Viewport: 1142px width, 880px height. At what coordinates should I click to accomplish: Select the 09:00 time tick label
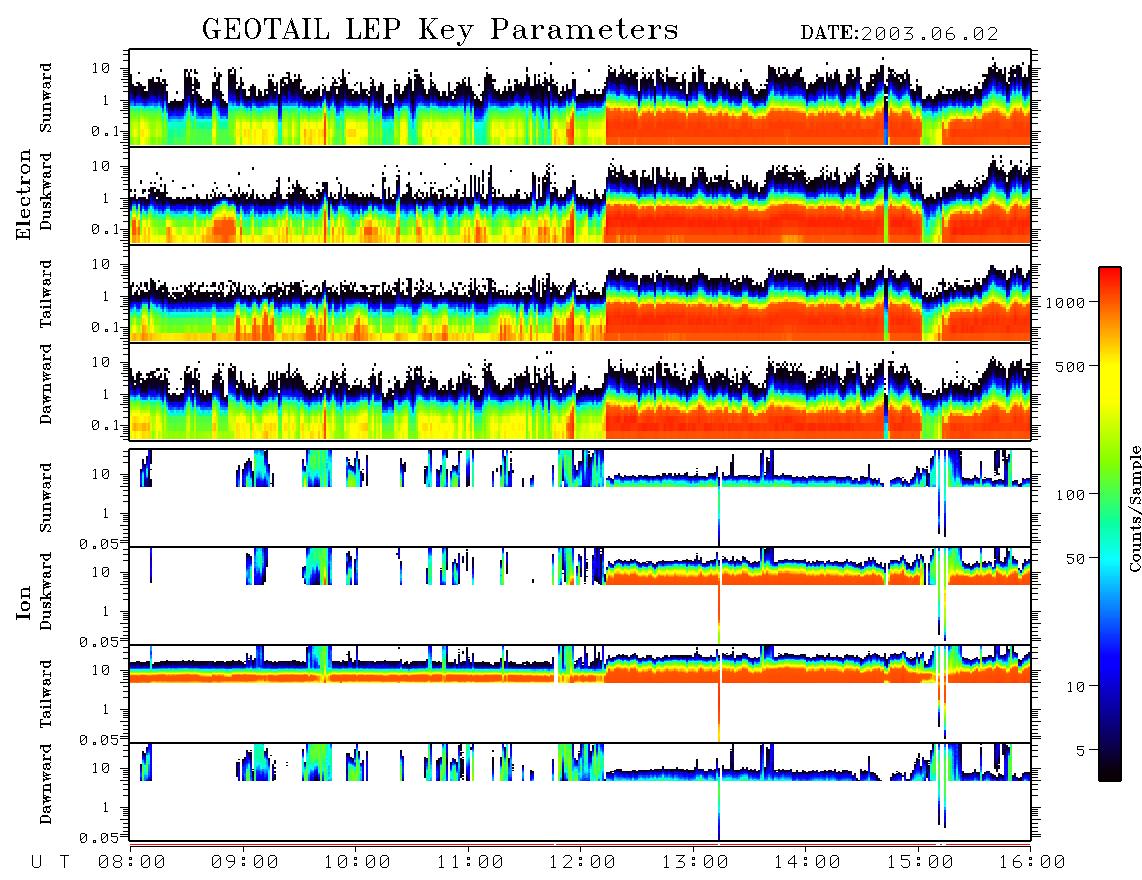[245, 862]
